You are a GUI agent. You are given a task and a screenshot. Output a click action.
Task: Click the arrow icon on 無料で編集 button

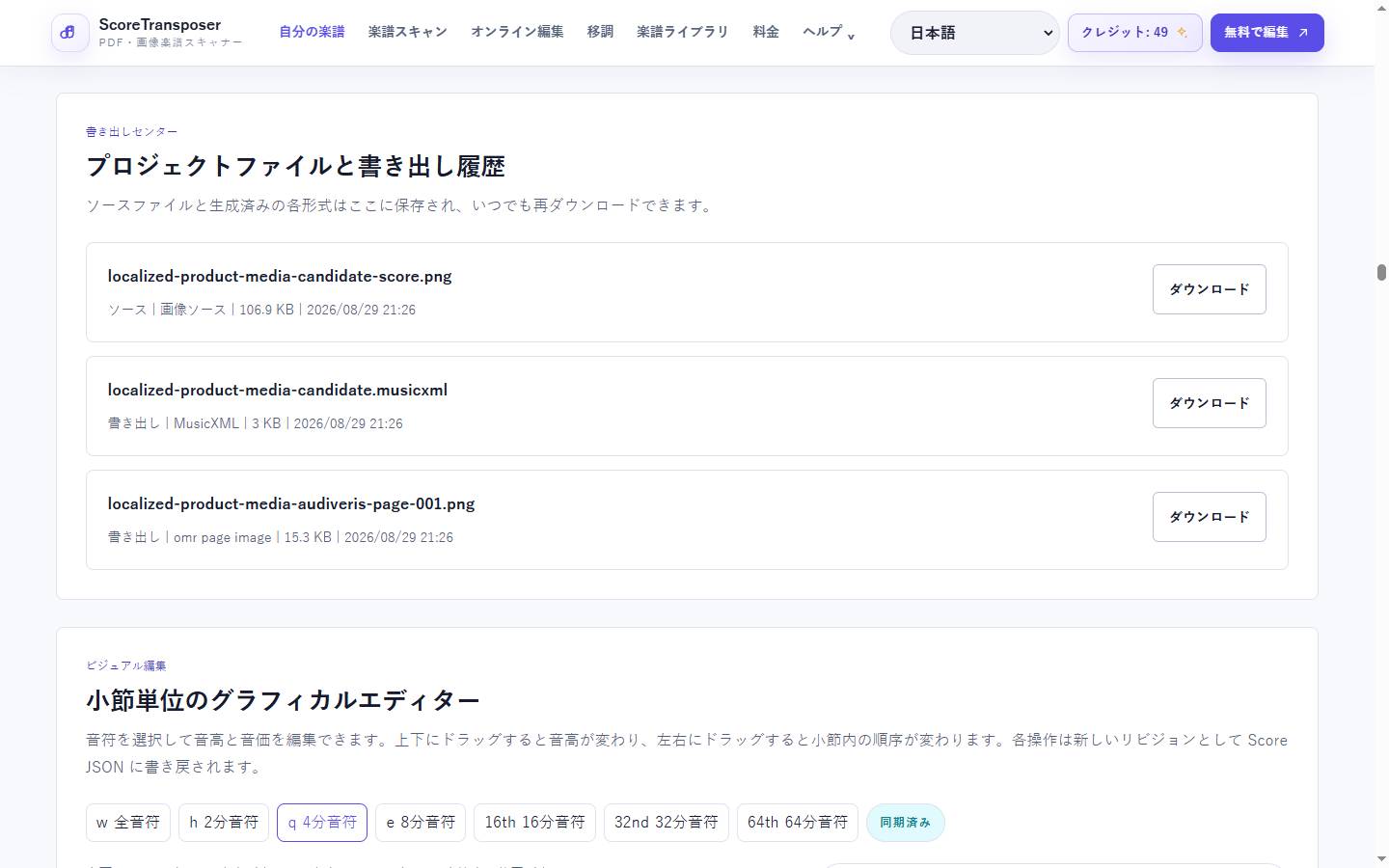point(1303,33)
